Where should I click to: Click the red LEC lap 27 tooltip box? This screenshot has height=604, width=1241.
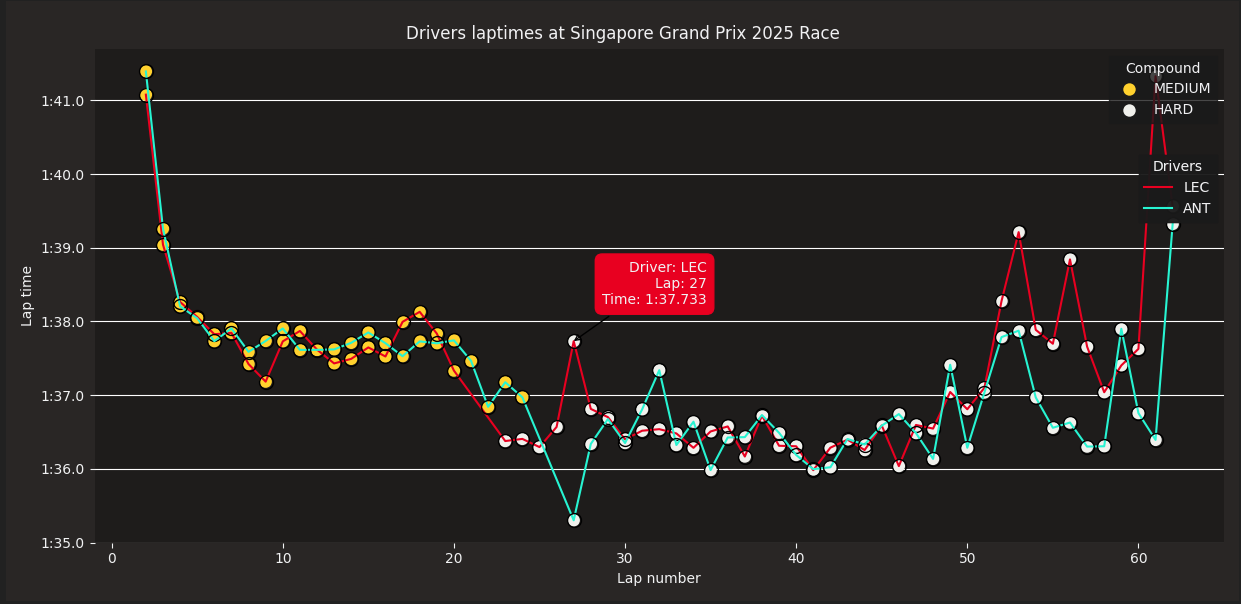654,284
